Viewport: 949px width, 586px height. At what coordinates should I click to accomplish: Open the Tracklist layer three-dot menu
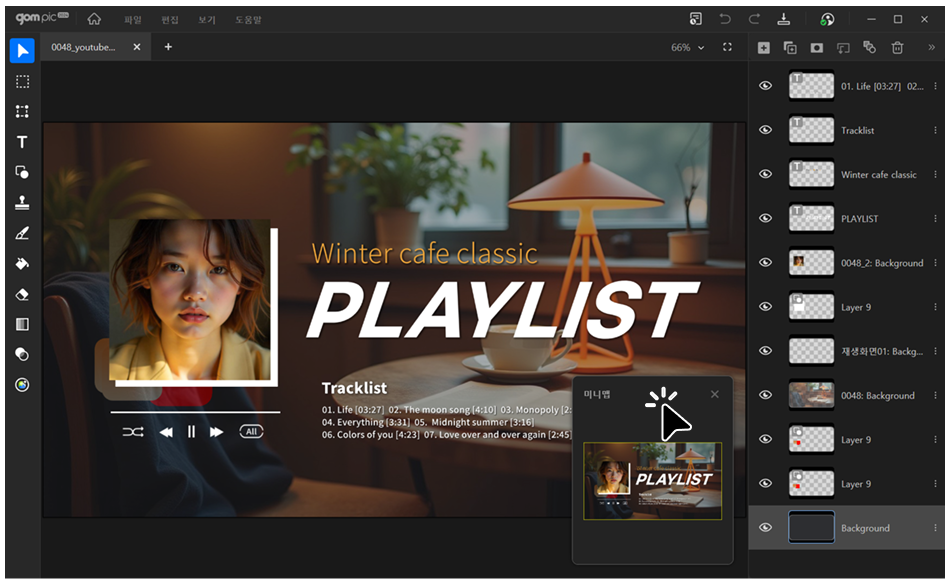click(x=936, y=130)
